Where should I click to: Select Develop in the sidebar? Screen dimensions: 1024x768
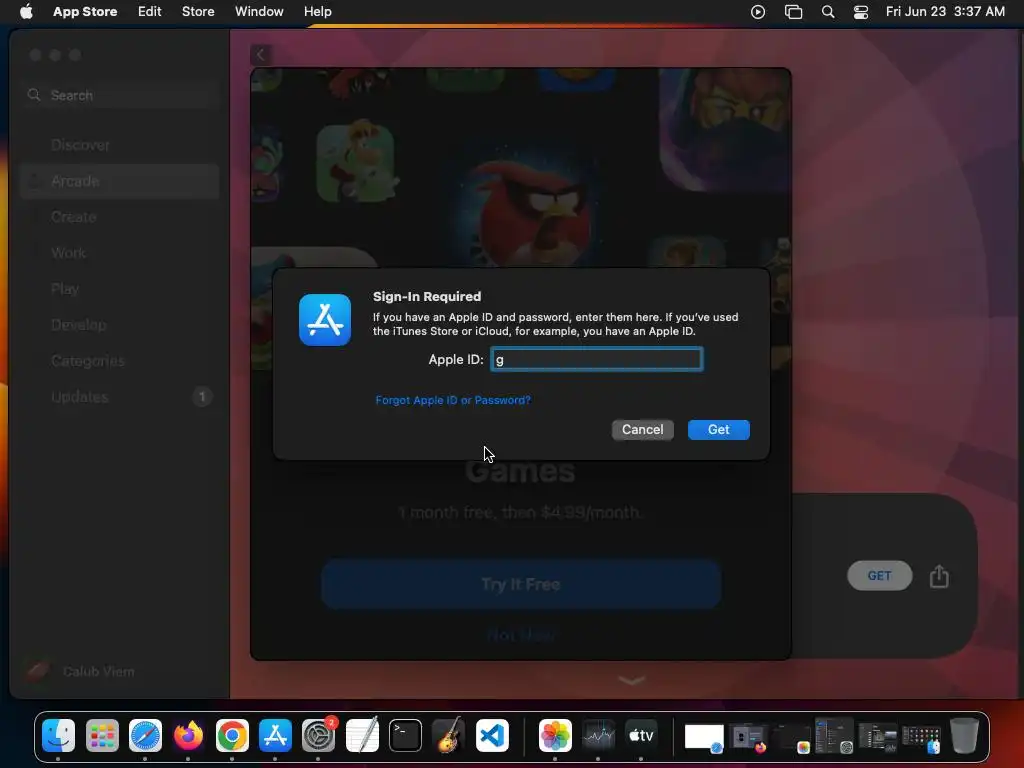[x=119, y=325]
